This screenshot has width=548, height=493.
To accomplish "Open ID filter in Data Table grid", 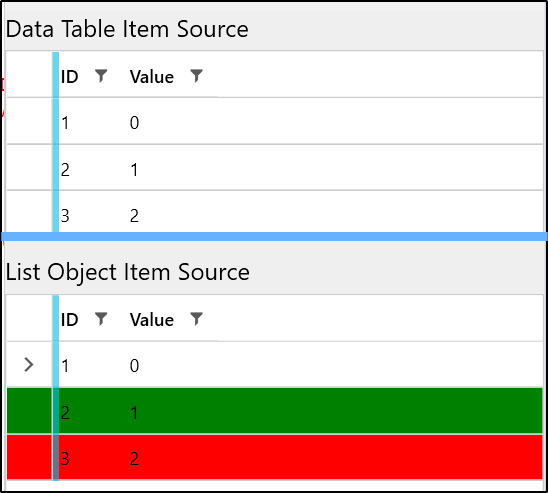I will (101, 75).
